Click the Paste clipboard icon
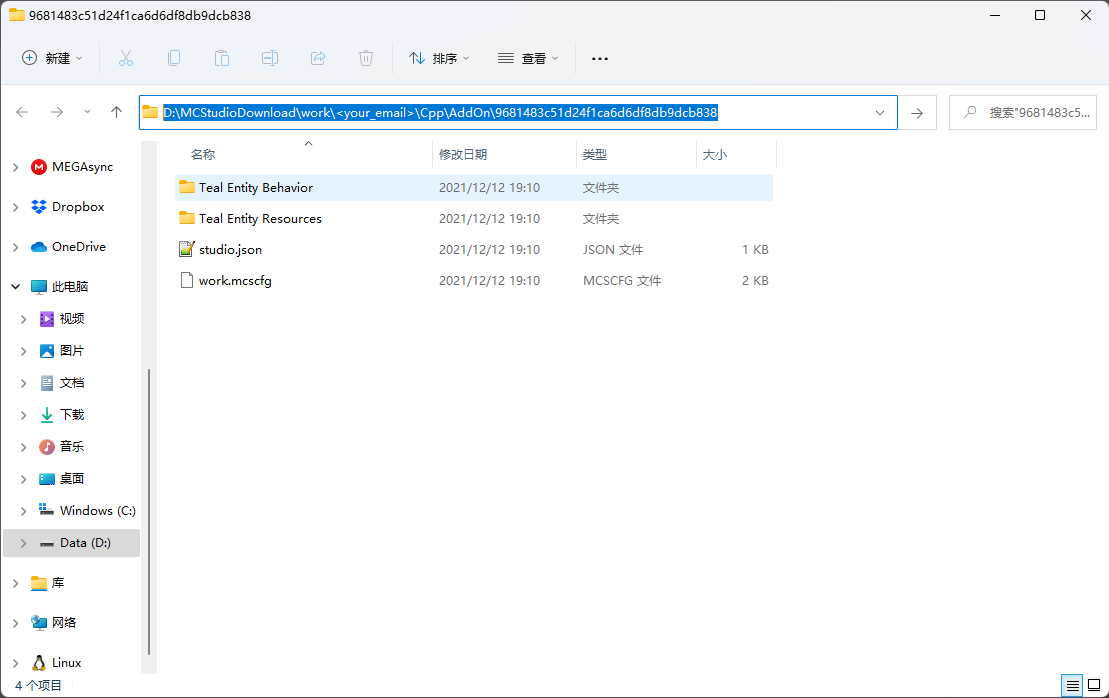 click(222, 58)
